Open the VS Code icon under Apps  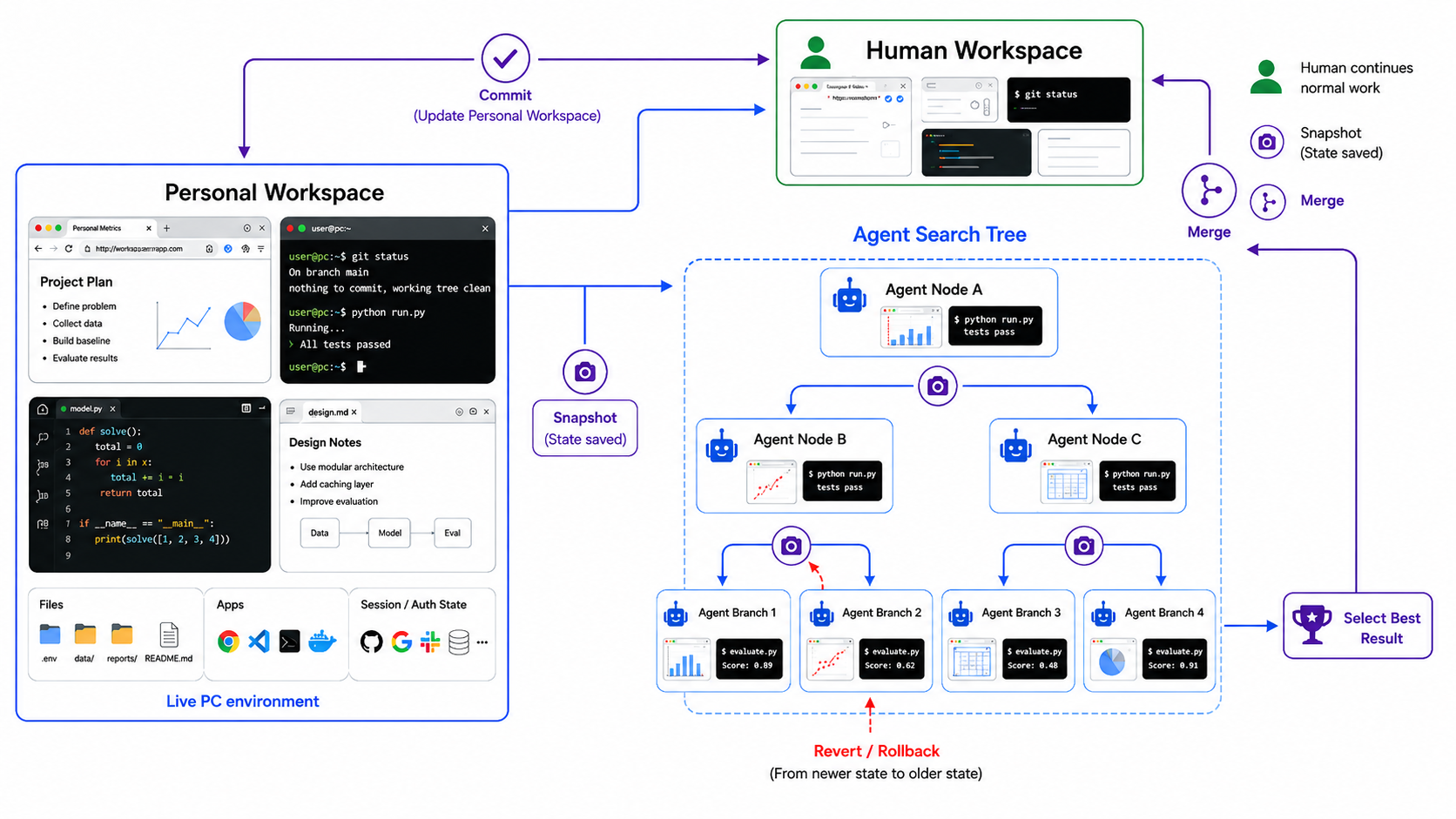tap(259, 641)
